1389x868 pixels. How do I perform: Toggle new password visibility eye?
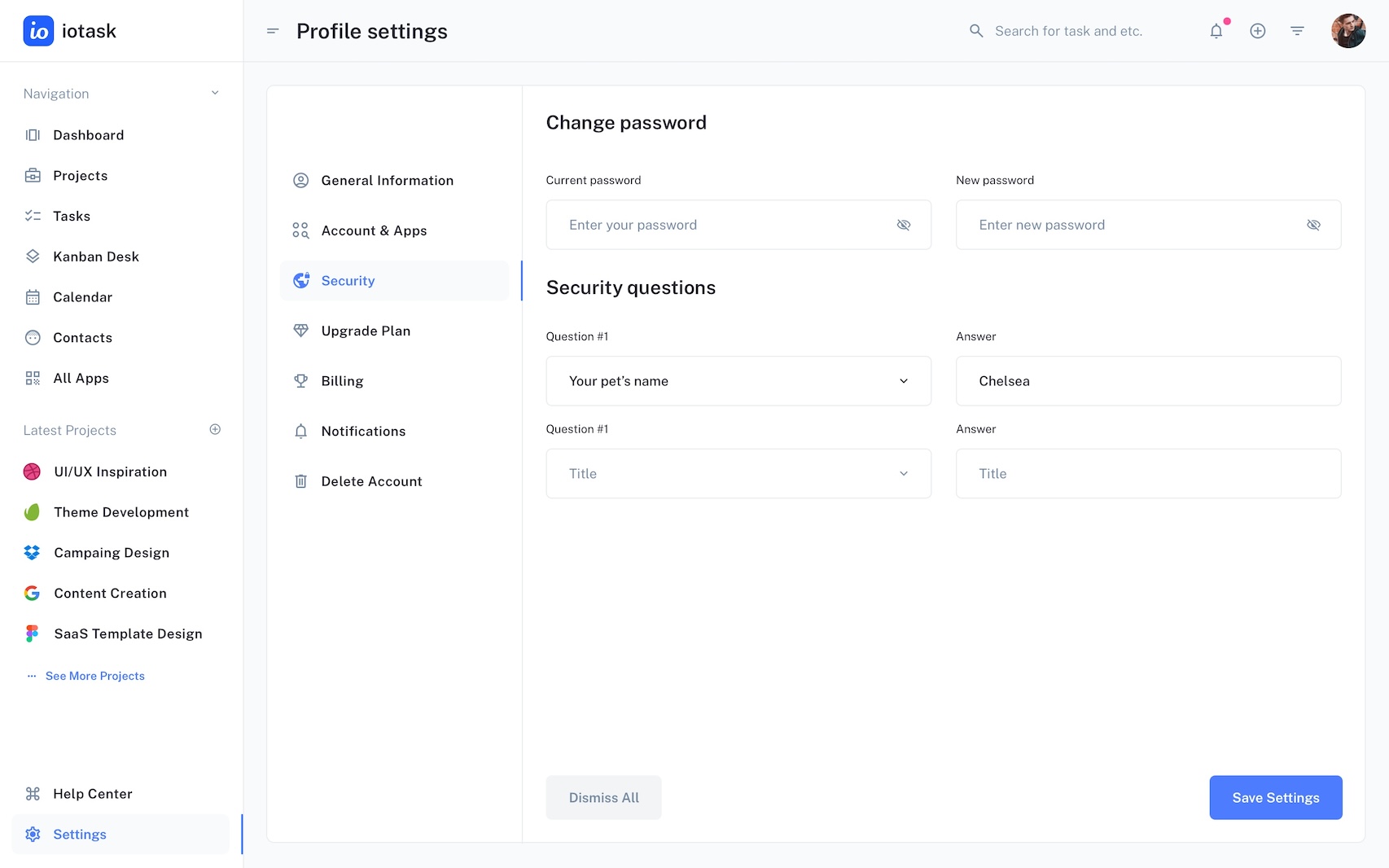(x=1313, y=225)
